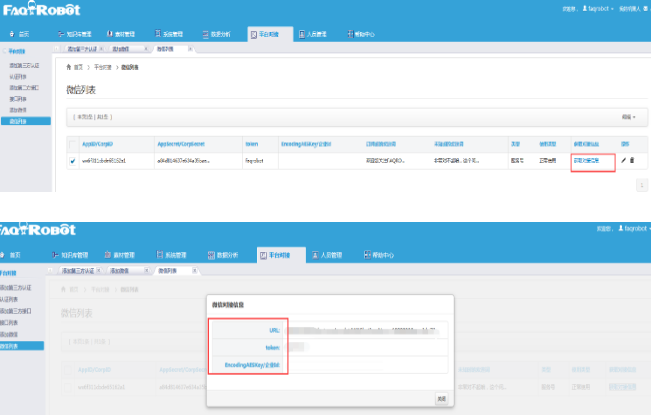Viewport: 651px width, 415px height.
Task: Click the AppSecret/CorpSecret column header in upper table
Action: pos(181,144)
